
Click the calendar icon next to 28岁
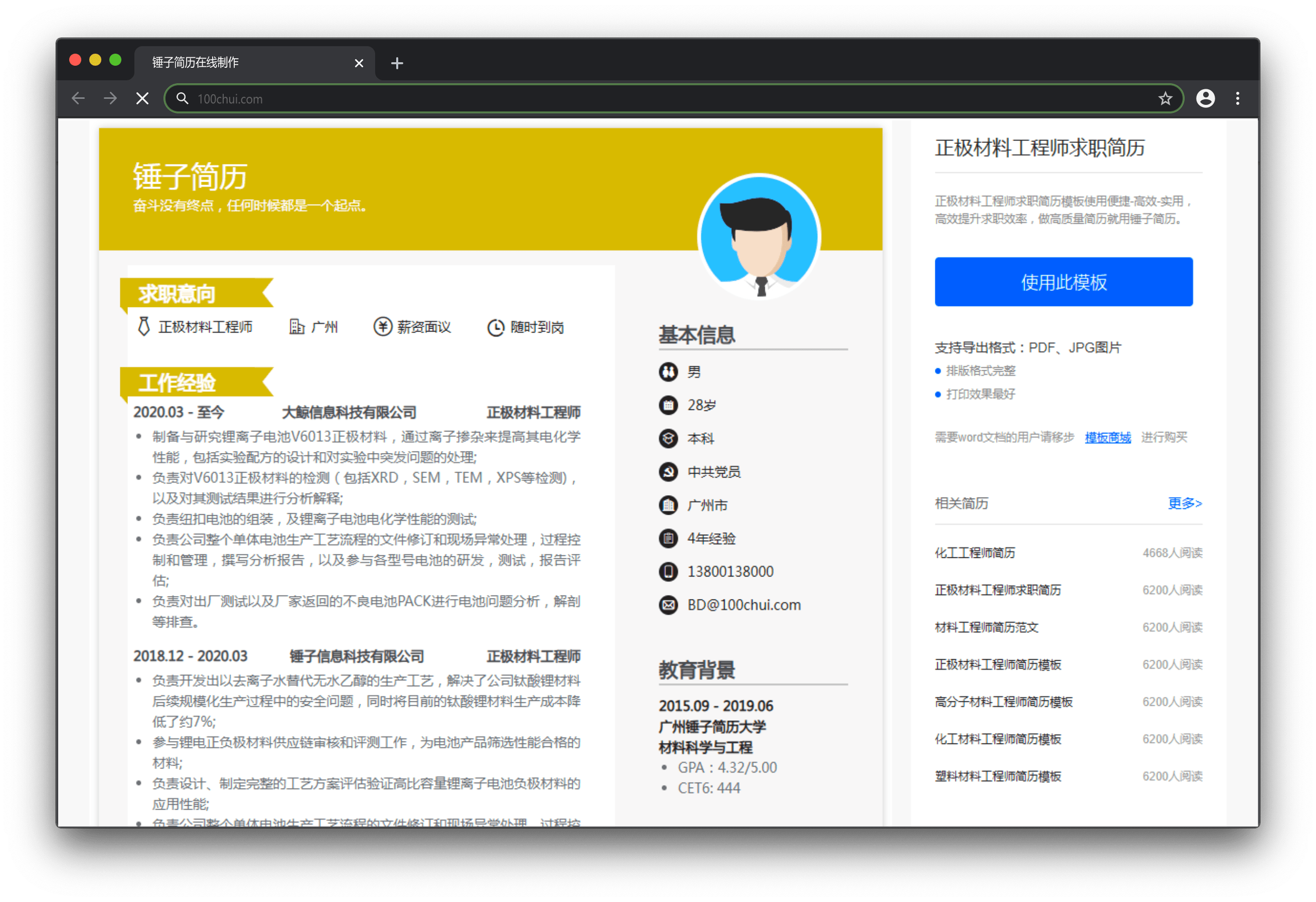pos(668,405)
